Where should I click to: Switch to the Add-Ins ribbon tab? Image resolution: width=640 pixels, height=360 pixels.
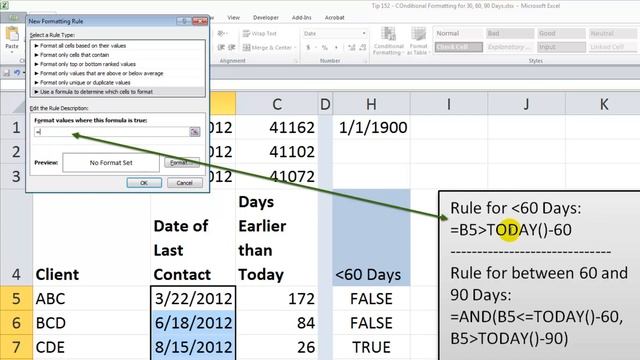(302, 18)
